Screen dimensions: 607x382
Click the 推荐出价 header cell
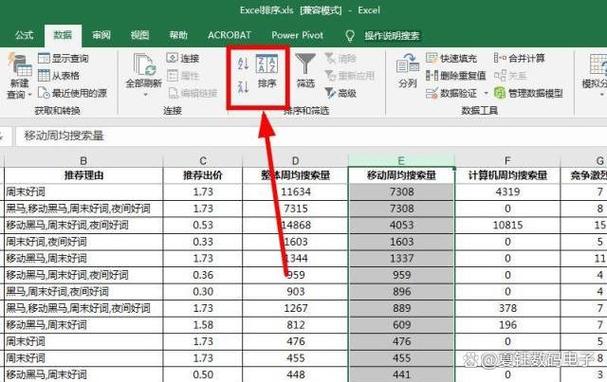(x=203, y=175)
